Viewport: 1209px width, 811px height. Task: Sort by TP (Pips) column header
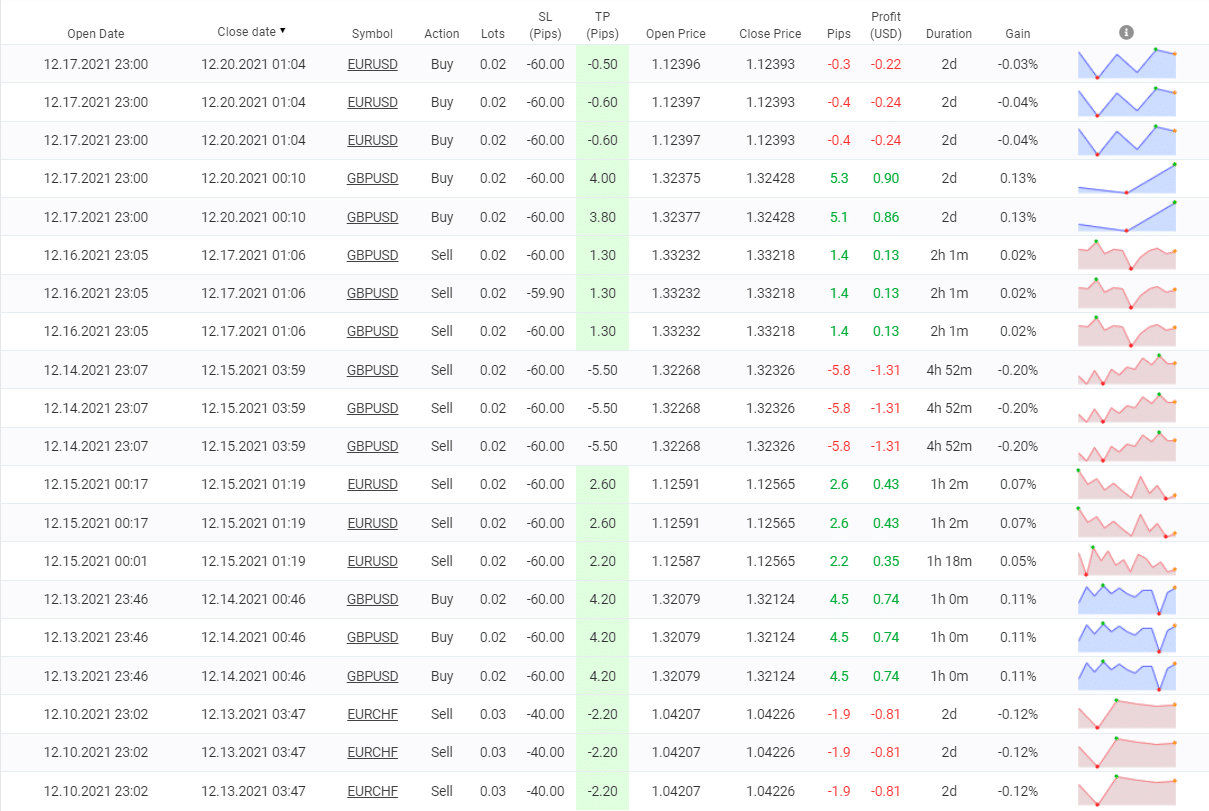click(x=602, y=25)
